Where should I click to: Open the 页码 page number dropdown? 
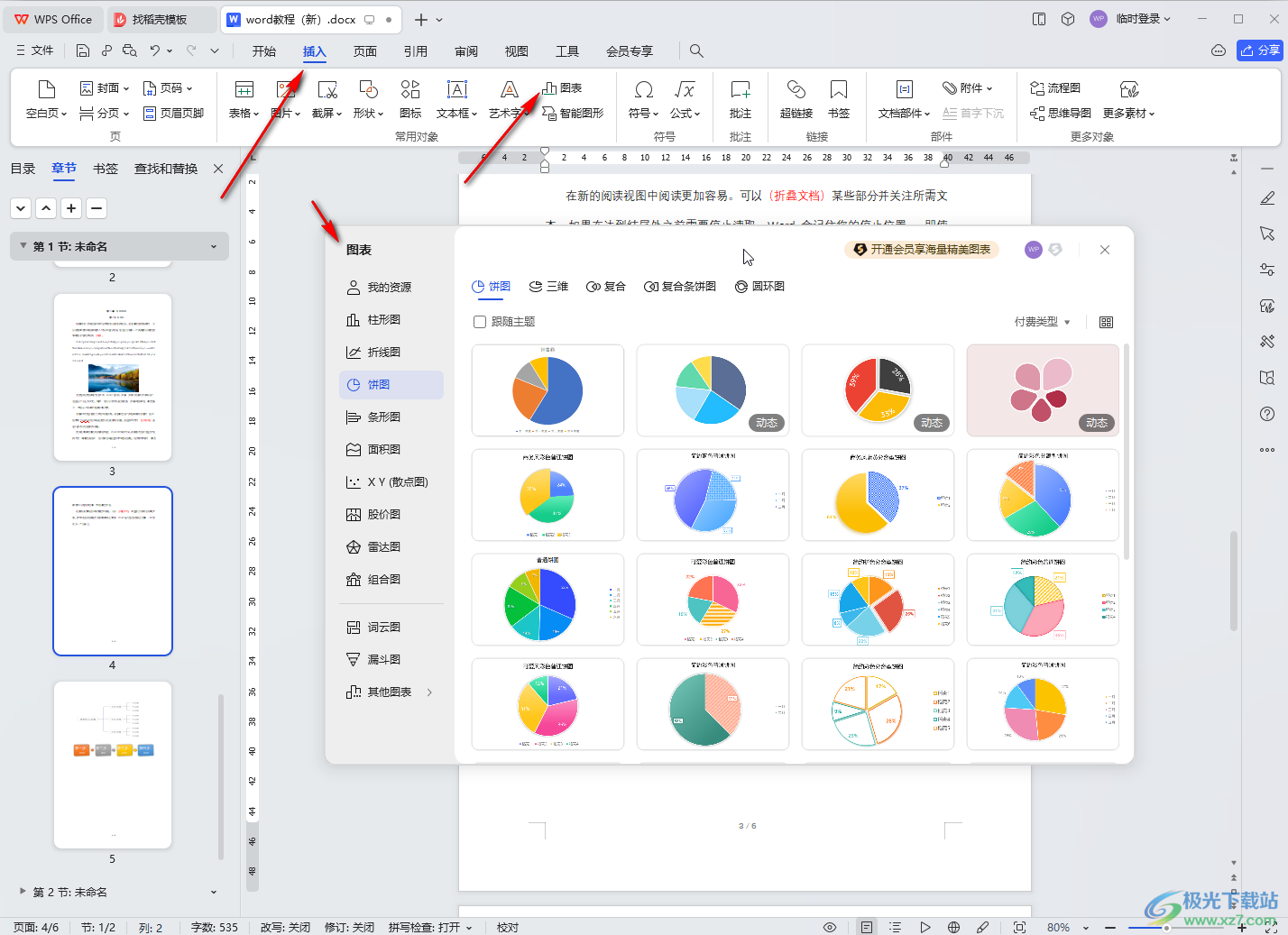168,88
